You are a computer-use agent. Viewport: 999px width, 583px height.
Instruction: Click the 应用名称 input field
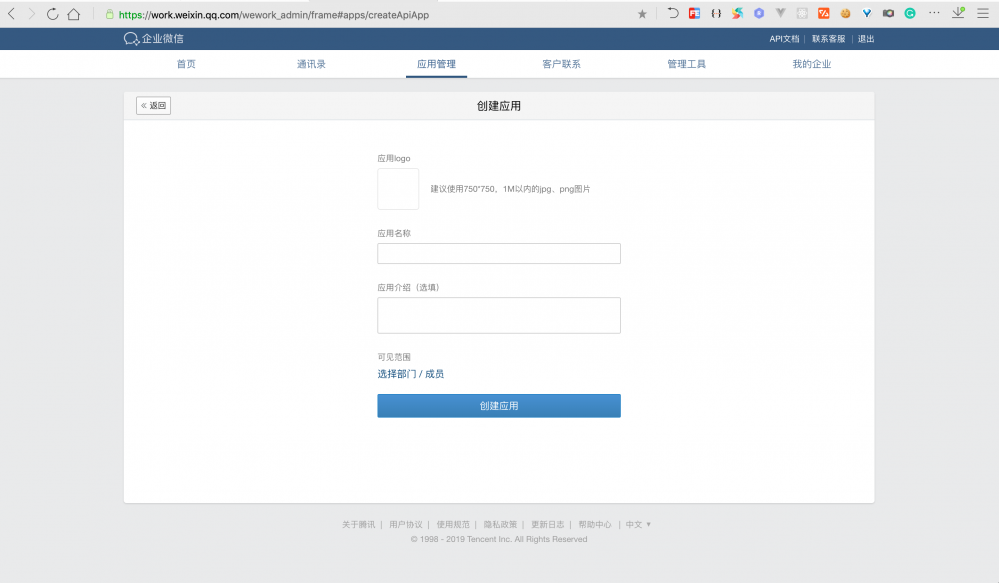point(498,253)
